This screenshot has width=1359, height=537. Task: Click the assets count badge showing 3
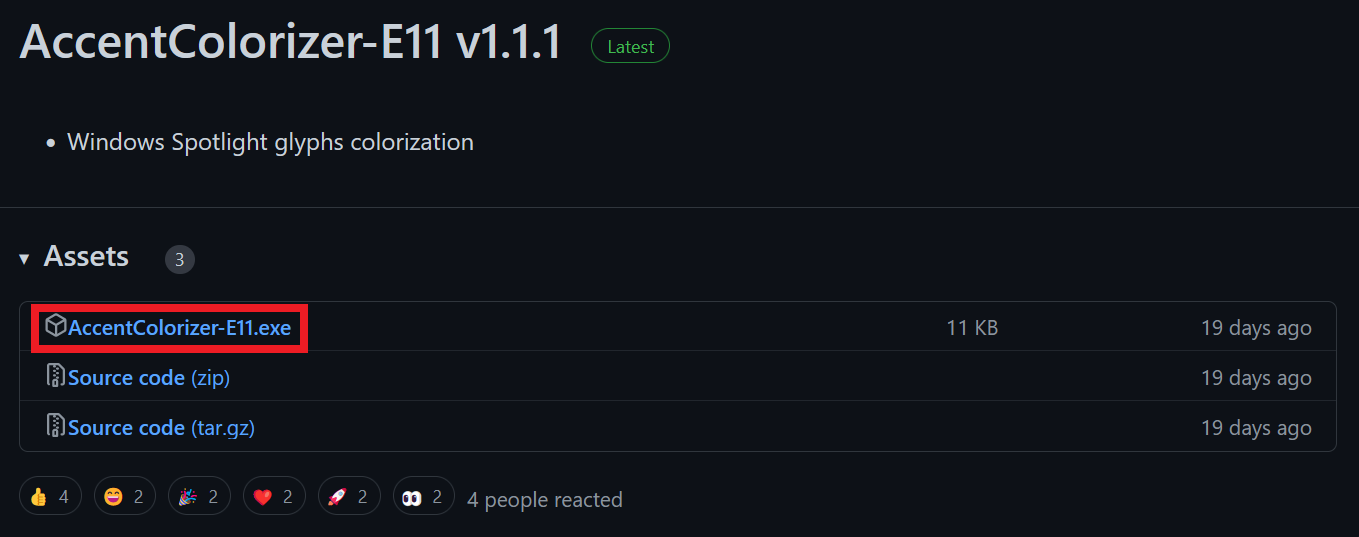coord(180,260)
